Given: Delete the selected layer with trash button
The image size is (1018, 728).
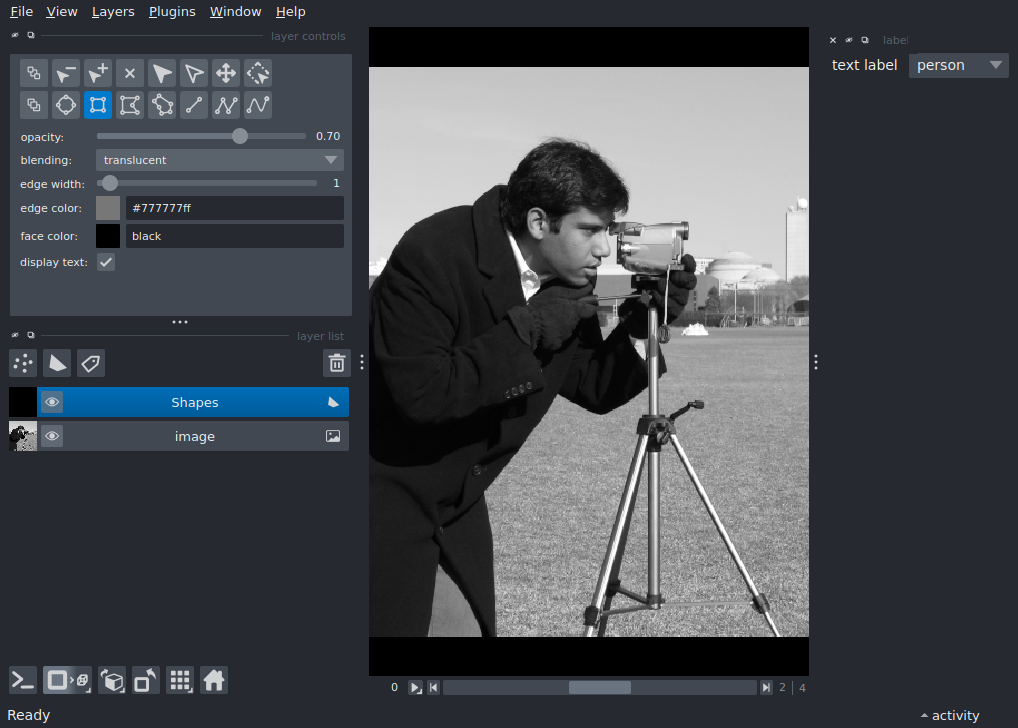Looking at the screenshot, I should [x=336, y=363].
